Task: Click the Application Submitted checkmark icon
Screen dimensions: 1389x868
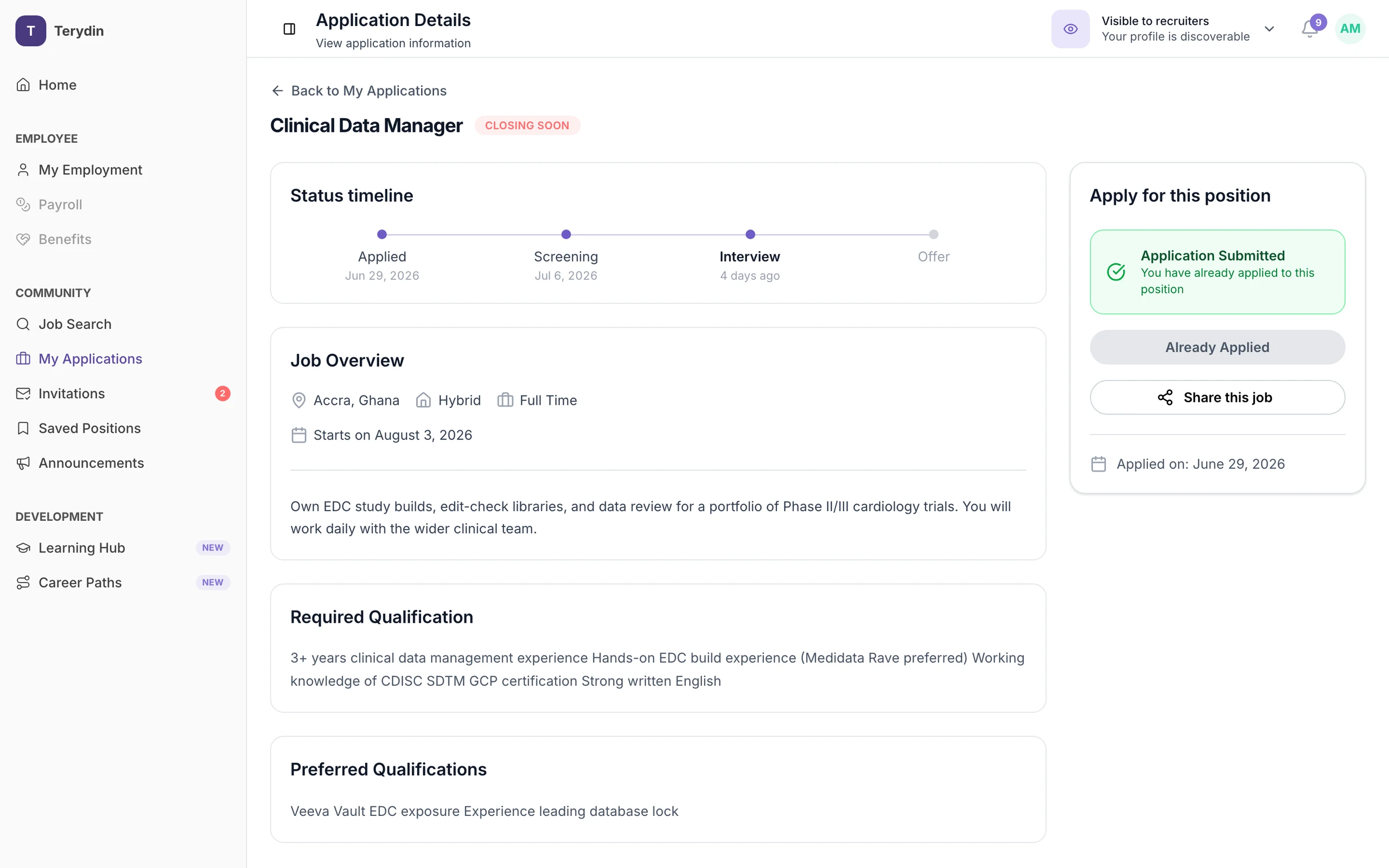Action: click(x=1116, y=272)
